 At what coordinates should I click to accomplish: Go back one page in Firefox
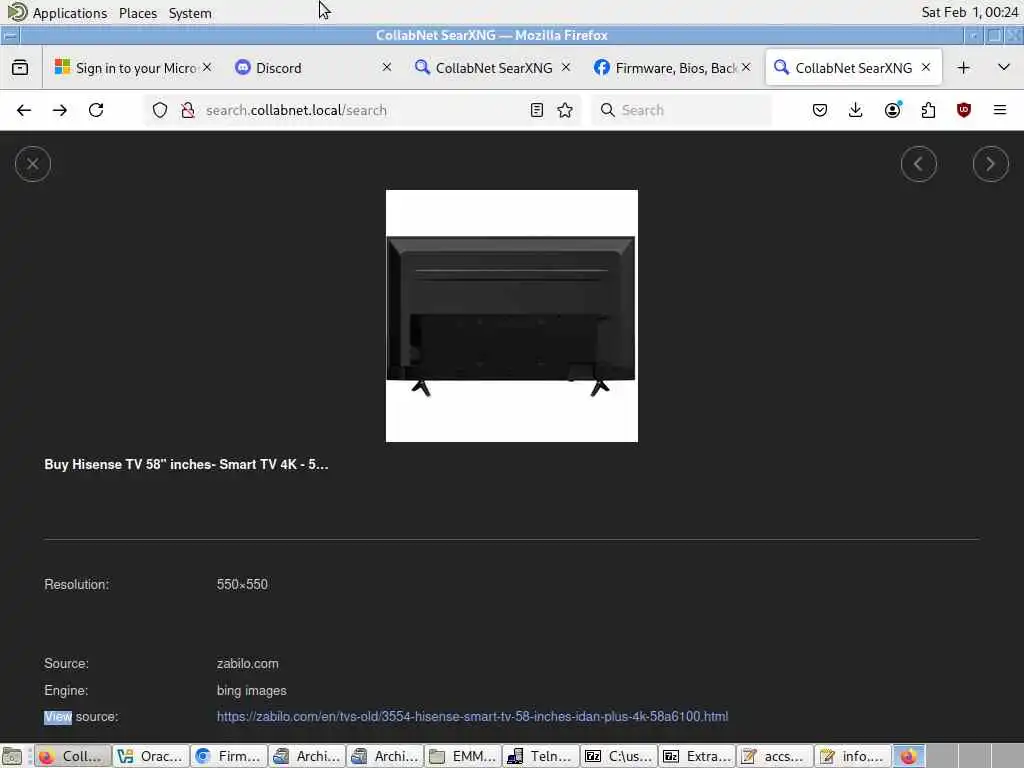tap(24, 110)
